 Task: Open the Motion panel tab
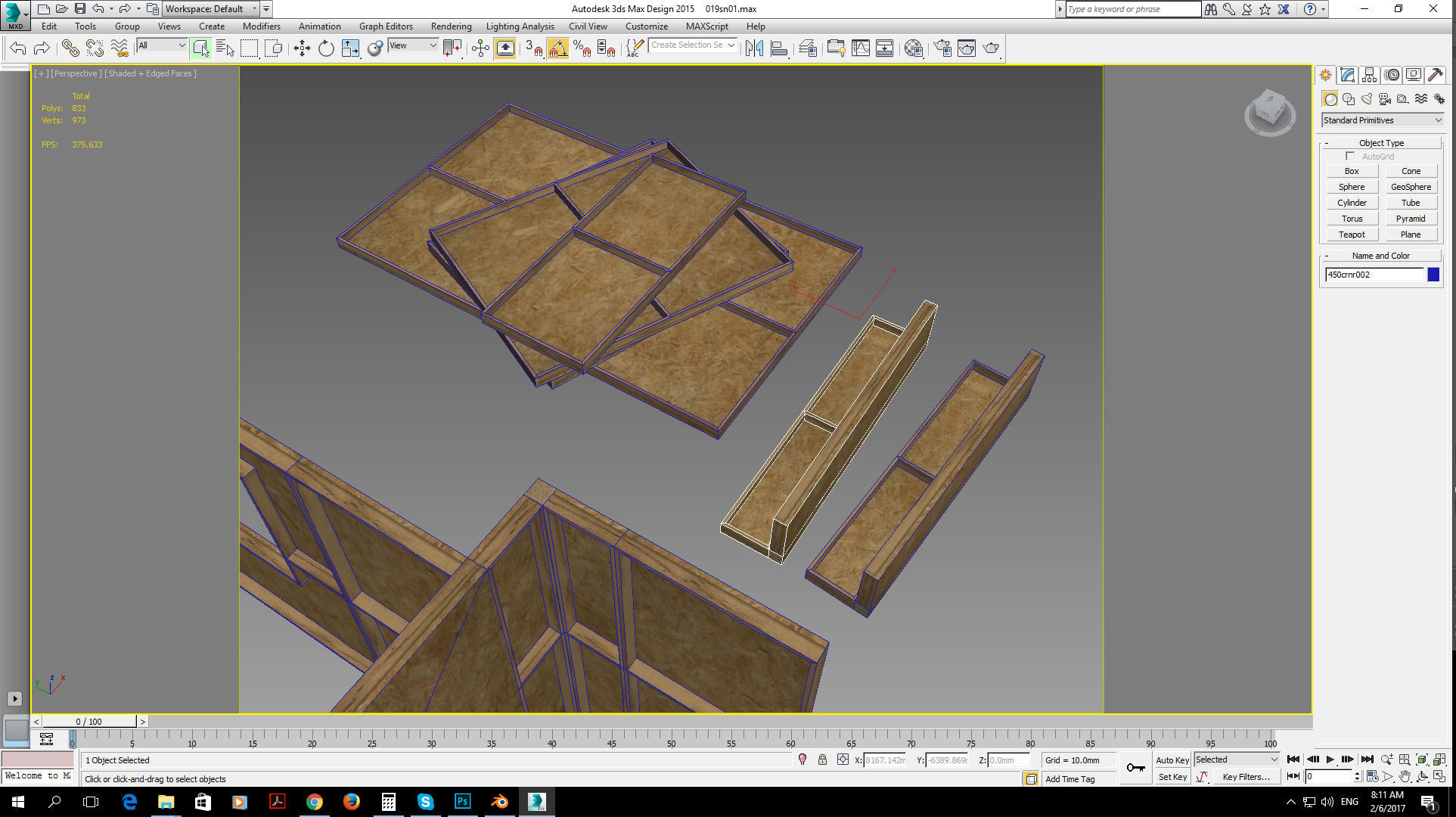(x=1392, y=75)
